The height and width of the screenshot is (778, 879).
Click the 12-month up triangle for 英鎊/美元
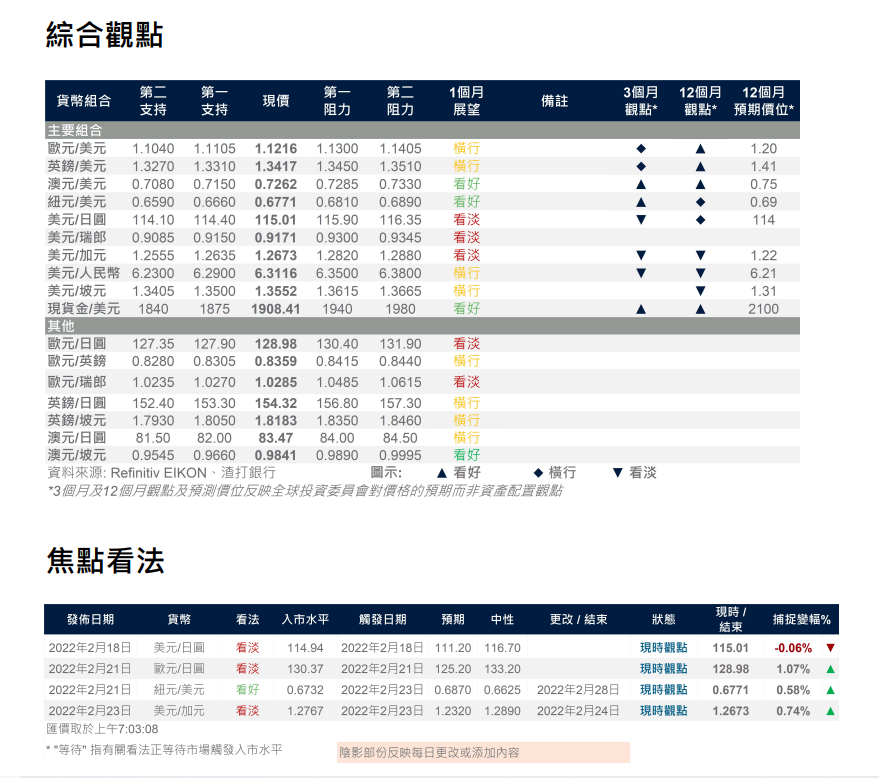(700, 166)
